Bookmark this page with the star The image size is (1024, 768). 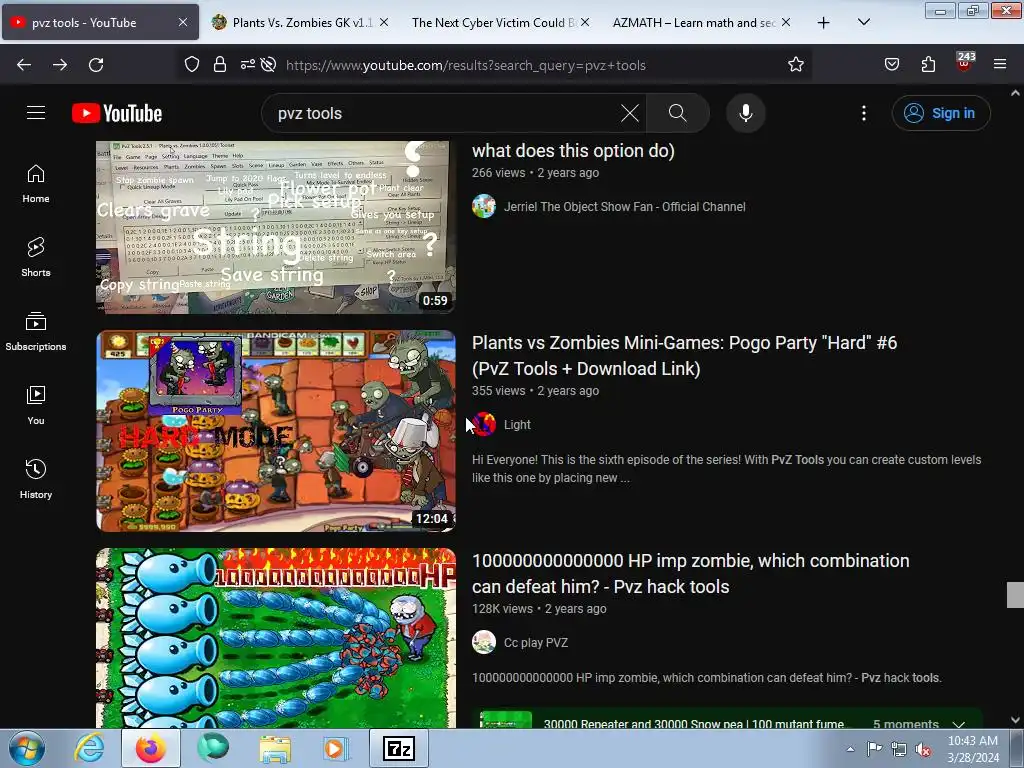(795, 65)
